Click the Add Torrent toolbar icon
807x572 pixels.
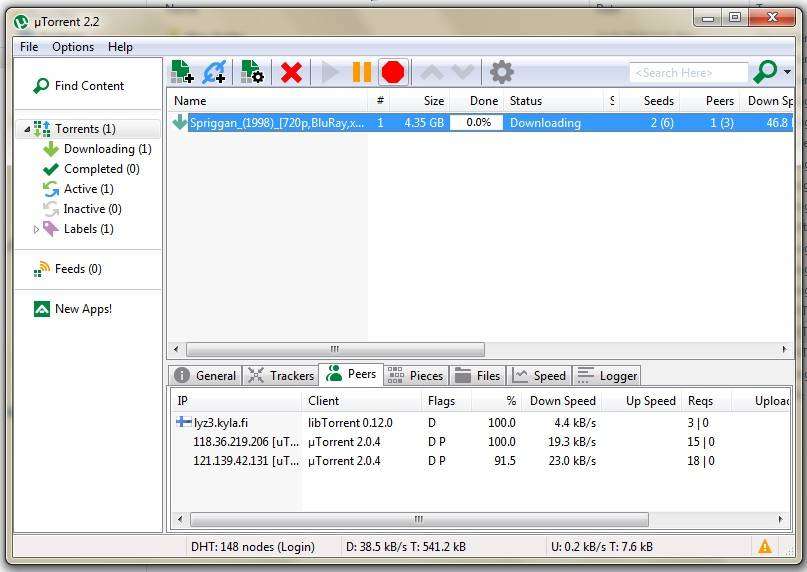coord(182,72)
